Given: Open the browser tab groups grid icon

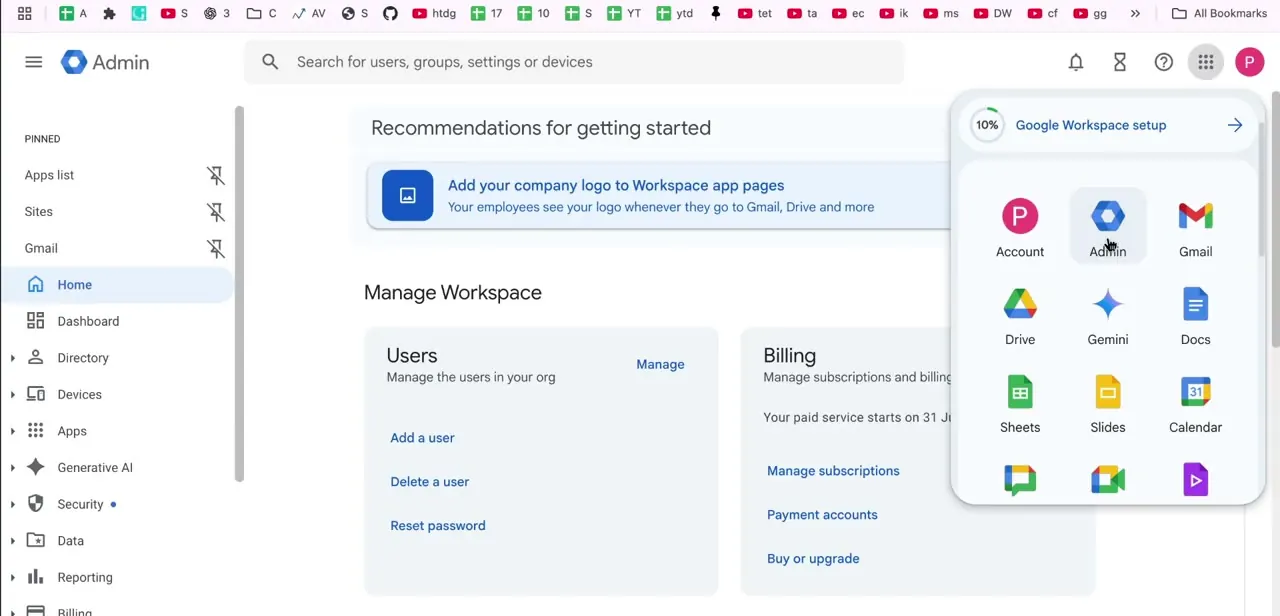Looking at the screenshot, I should point(25,13).
